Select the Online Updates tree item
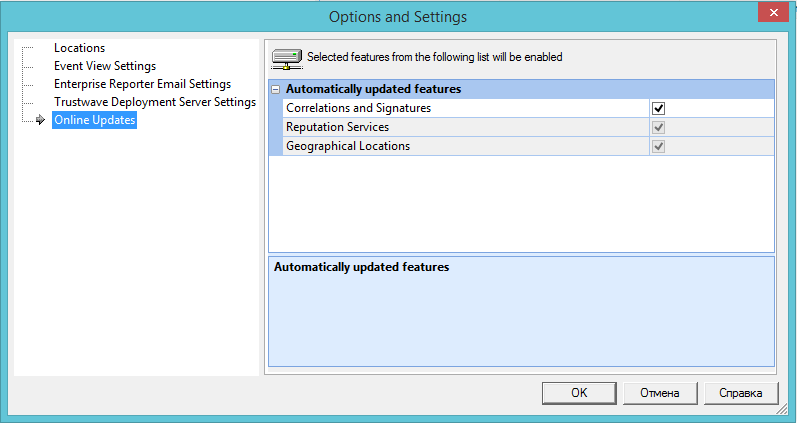The height and width of the screenshot is (423, 797). coord(94,120)
